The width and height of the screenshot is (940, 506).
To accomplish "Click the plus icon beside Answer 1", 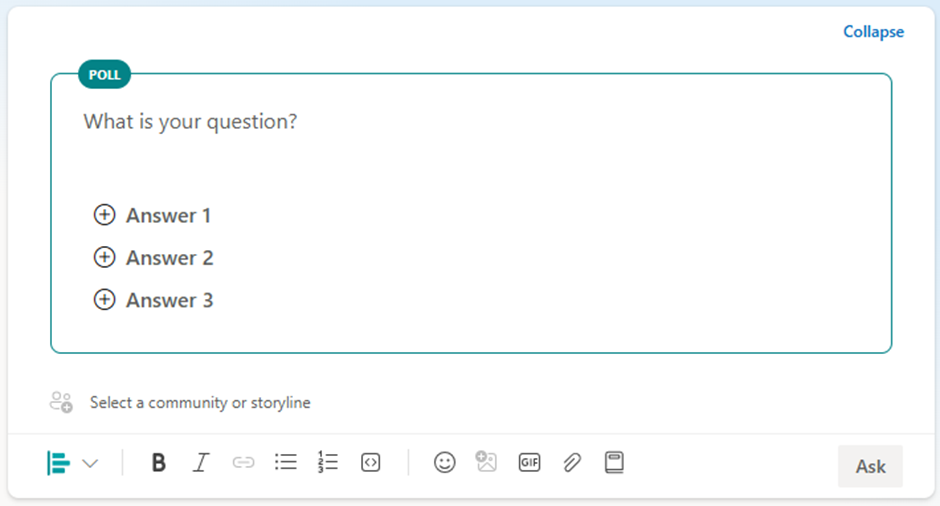I will [x=104, y=215].
